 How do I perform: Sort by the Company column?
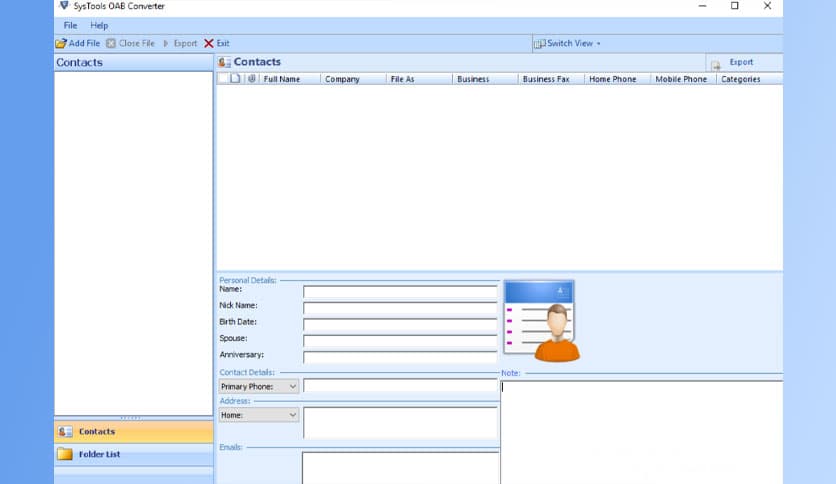coord(353,79)
